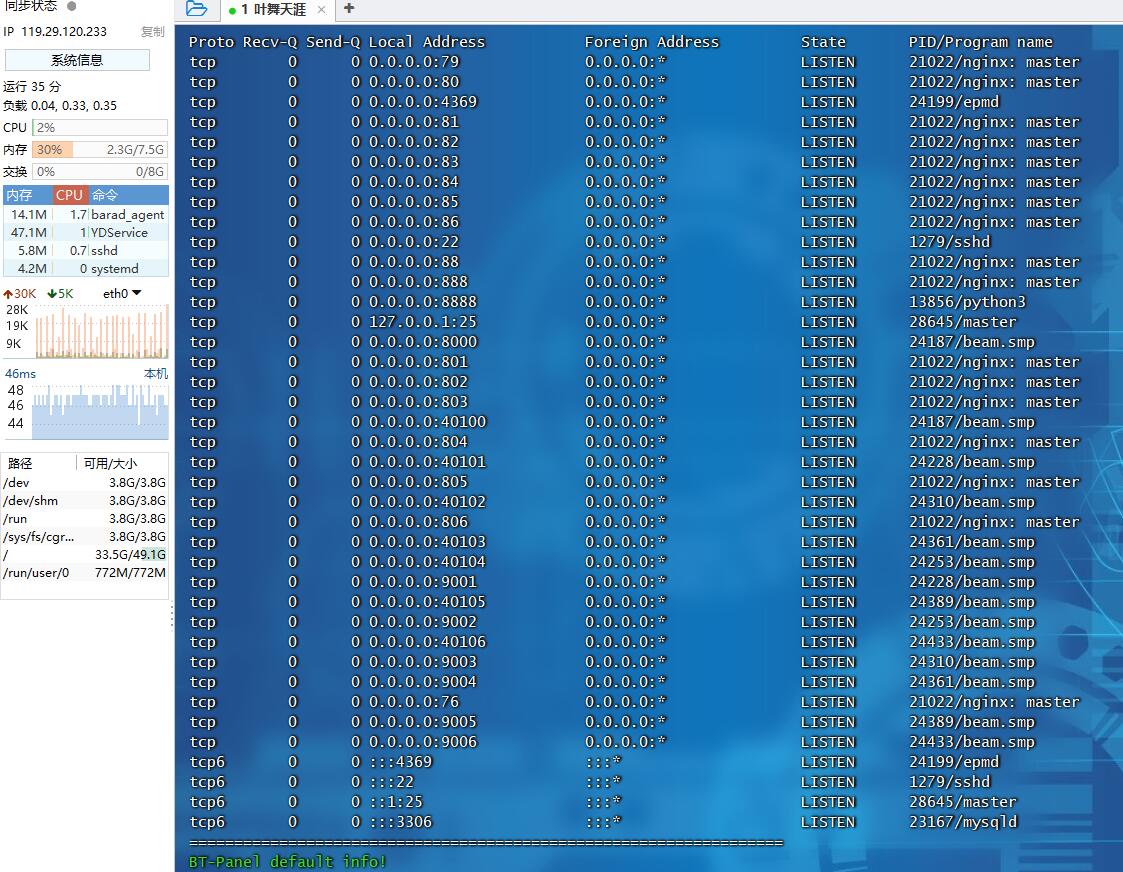Image resolution: width=1123 pixels, height=872 pixels.
Task: Select the /run disk row
Action: 85,518
